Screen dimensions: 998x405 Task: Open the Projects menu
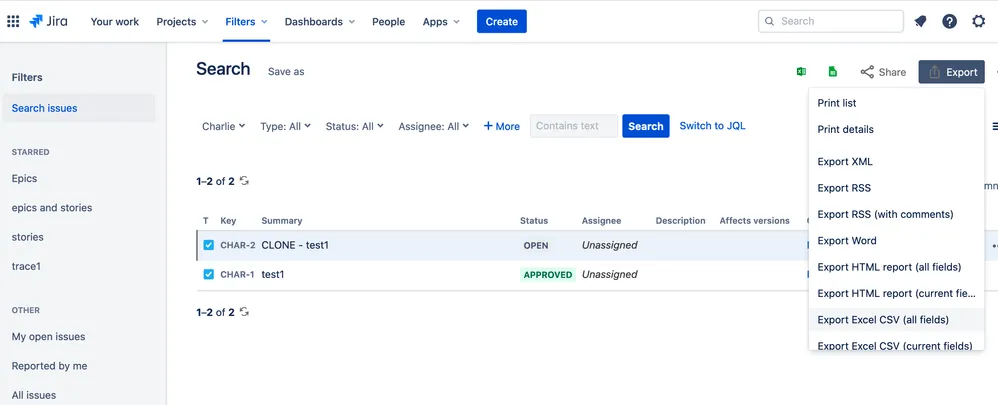[x=183, y=22]
